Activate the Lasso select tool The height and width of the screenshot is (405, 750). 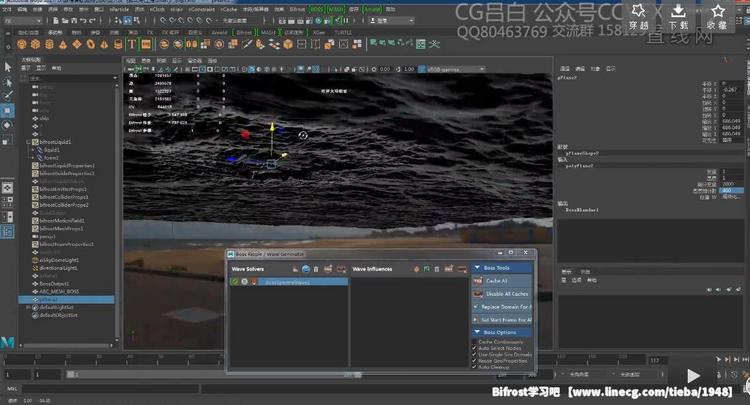click(x=8, y=82)
